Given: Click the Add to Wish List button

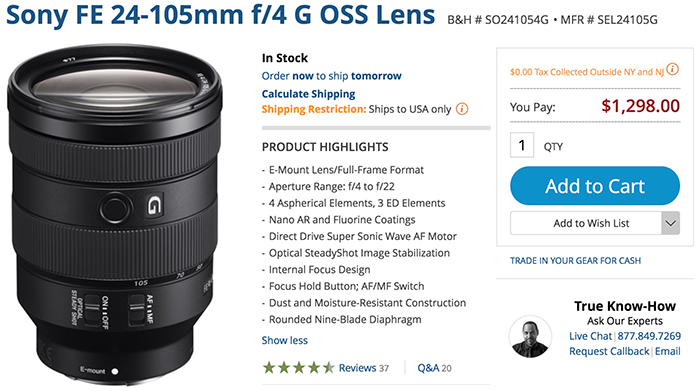Looking at the screenshot, I should [x=586, y=223].
